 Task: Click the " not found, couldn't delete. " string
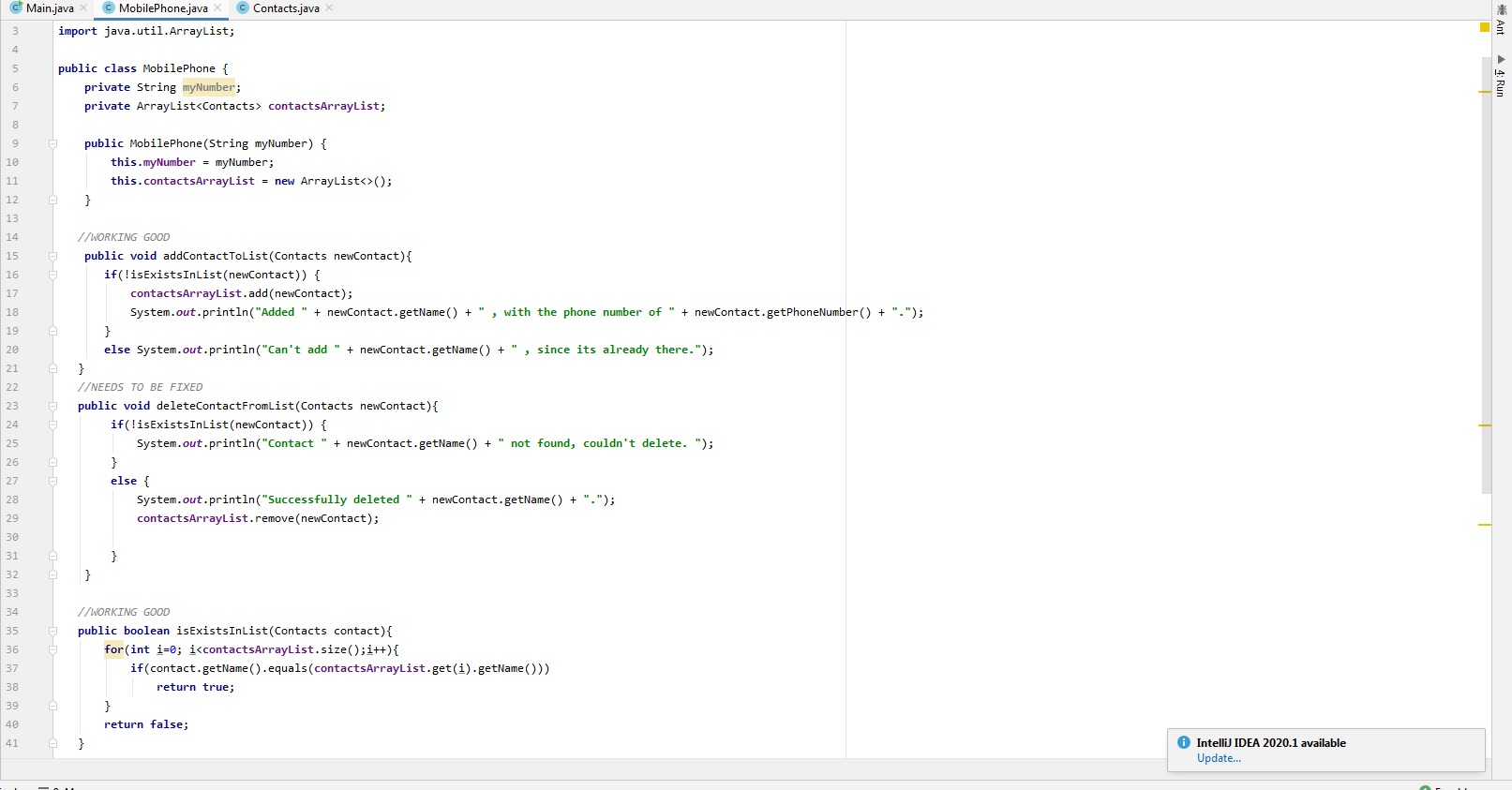point(599,443)
